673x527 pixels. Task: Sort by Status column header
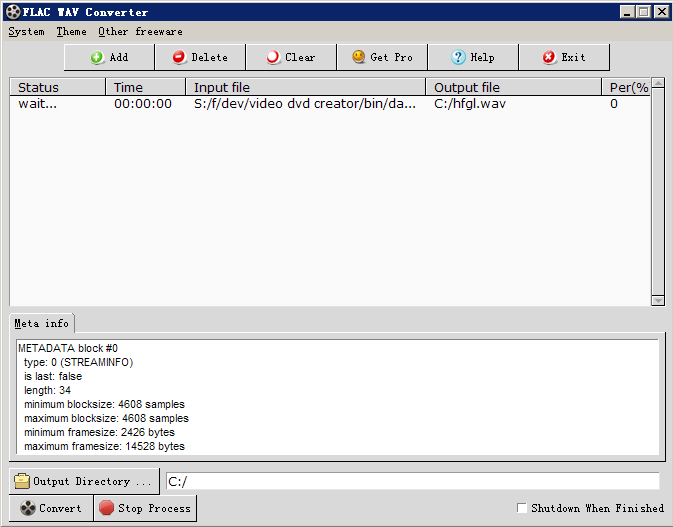[x=58, y=87]
